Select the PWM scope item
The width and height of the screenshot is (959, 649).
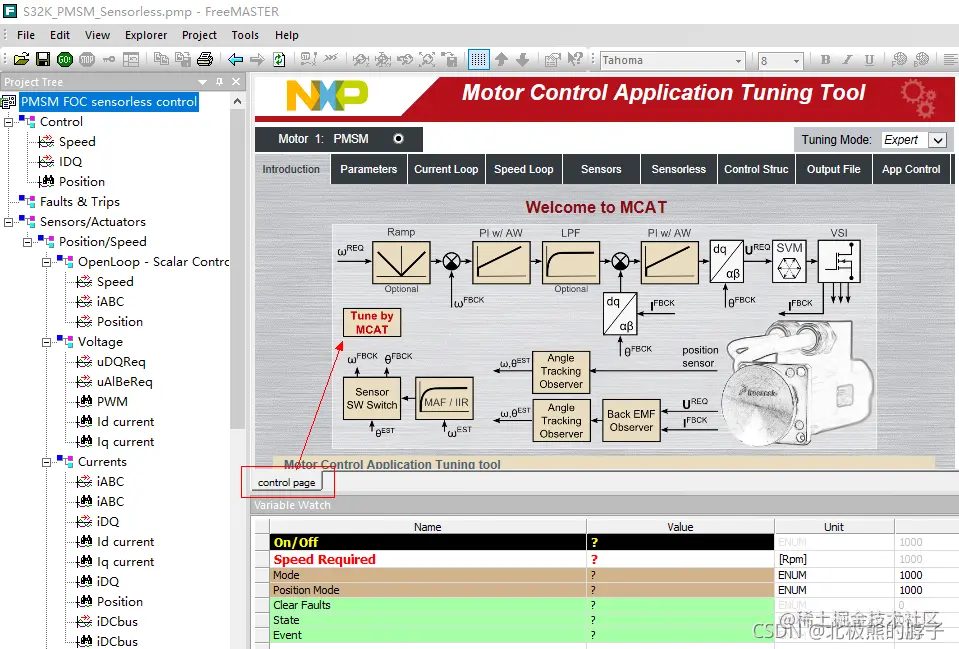(112, 402)
